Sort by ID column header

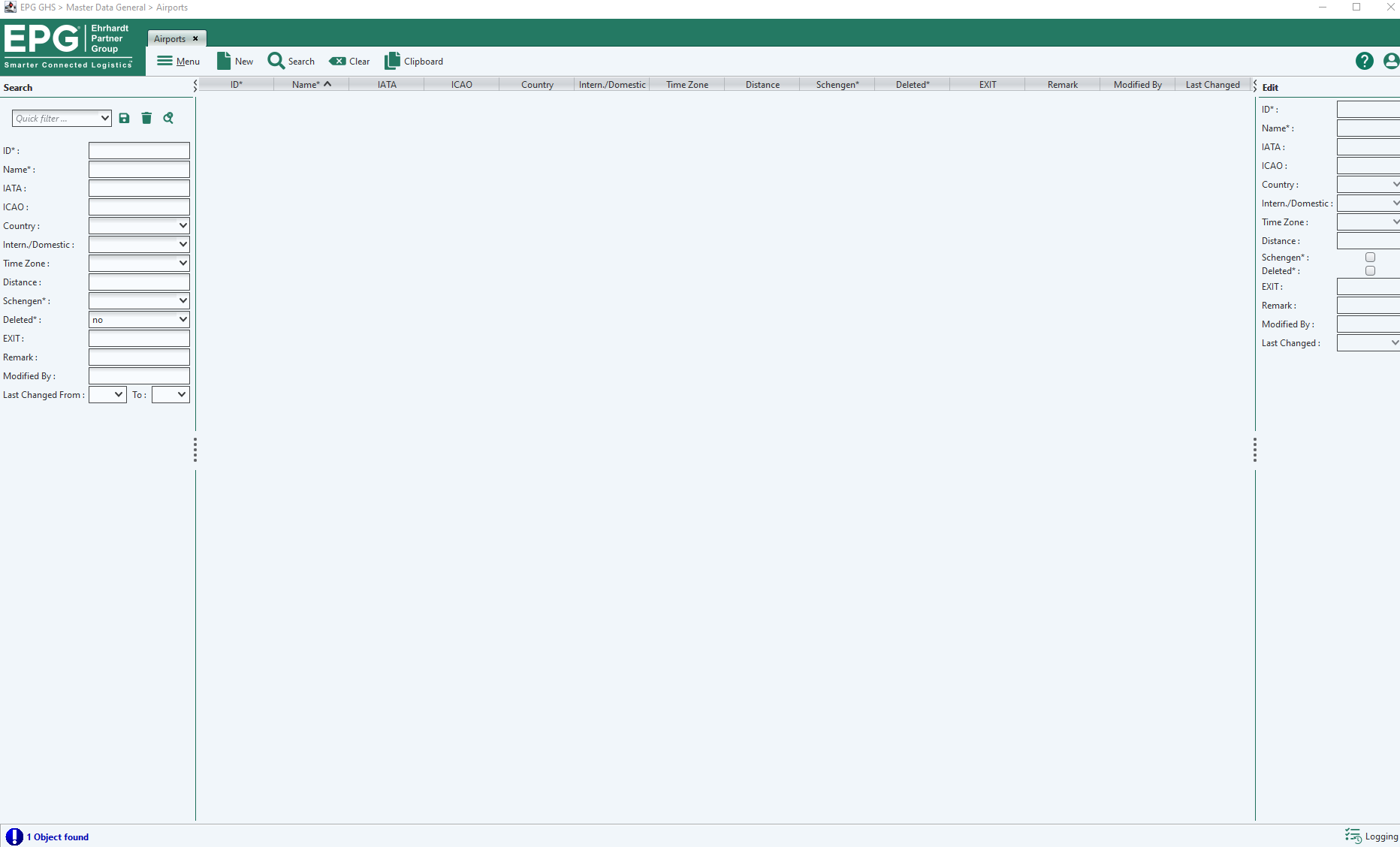pos(237,84)
